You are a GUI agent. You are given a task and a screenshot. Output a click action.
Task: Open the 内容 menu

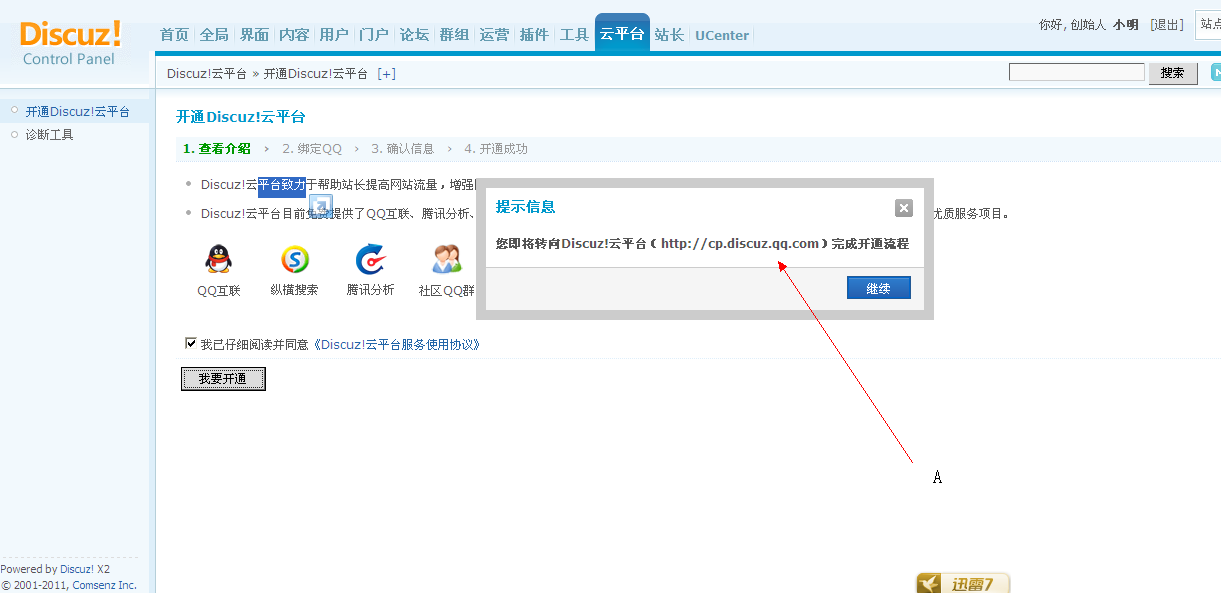[294, 35]
